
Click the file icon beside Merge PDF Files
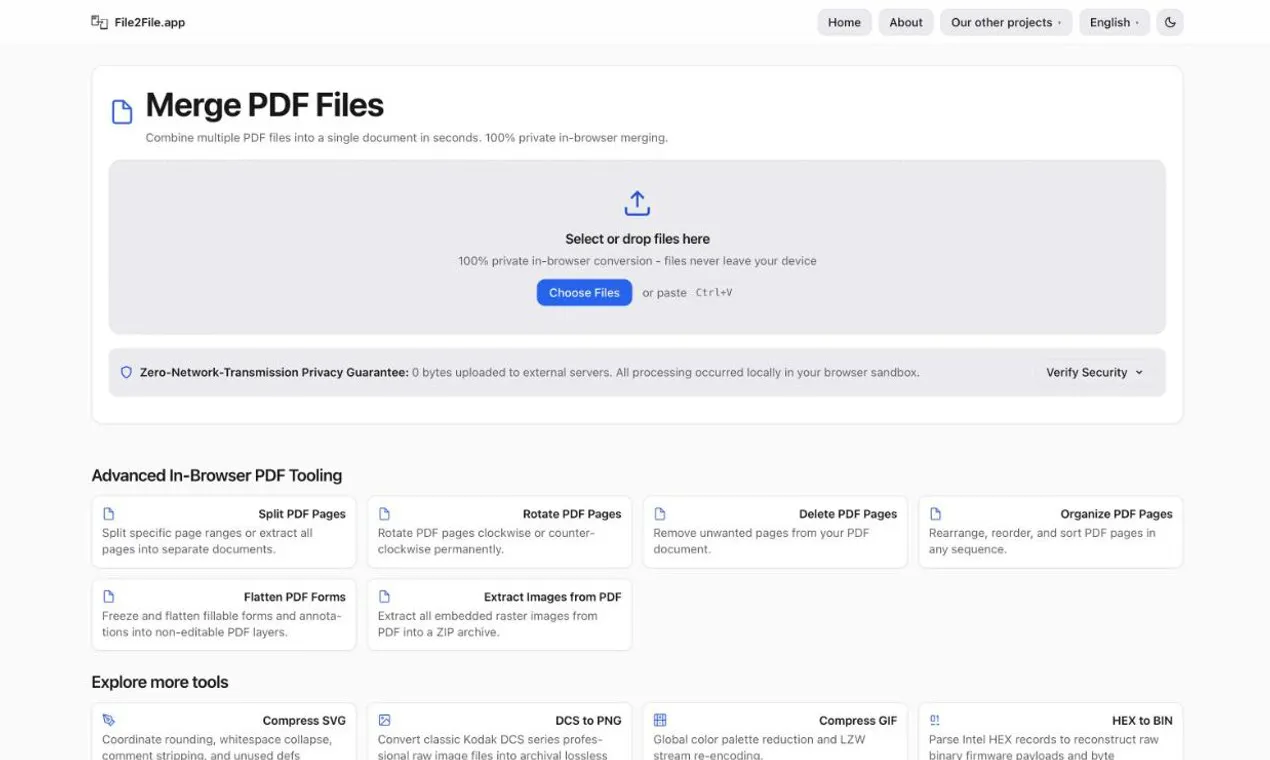click(x=122, y=112)
